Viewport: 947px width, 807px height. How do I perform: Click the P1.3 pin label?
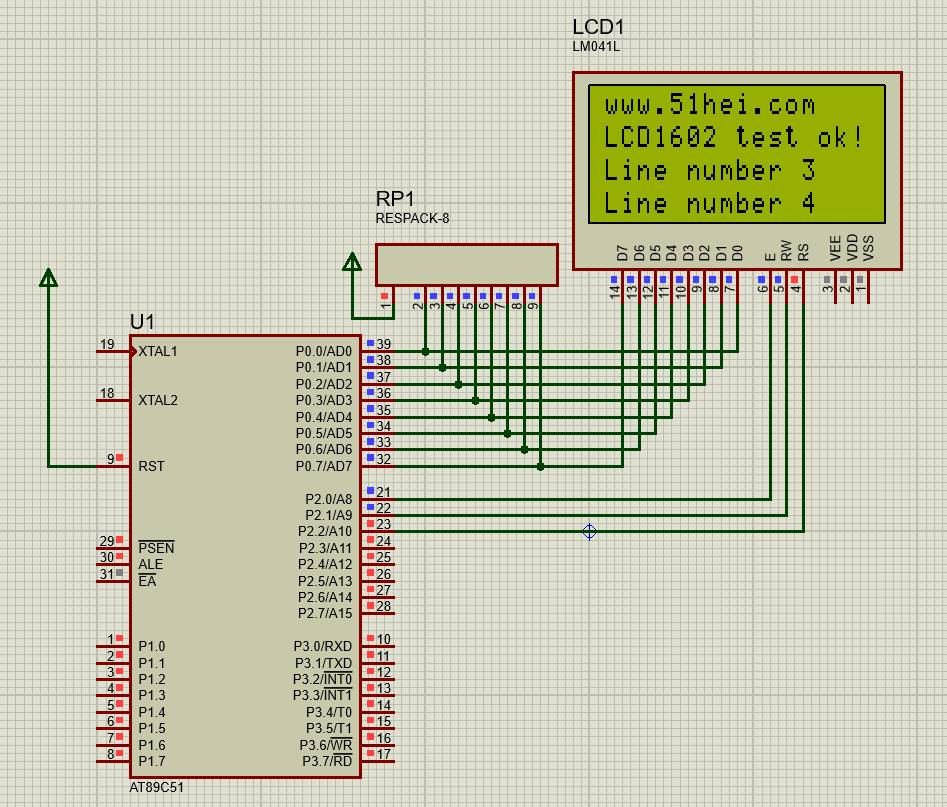(152, 695)
